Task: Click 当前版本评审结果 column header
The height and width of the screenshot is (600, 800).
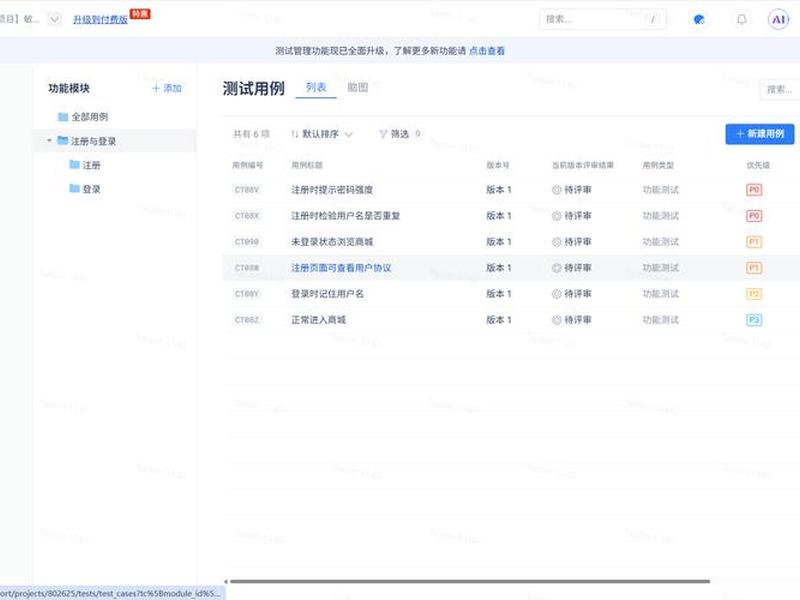Action: click(x=583, y=165)
